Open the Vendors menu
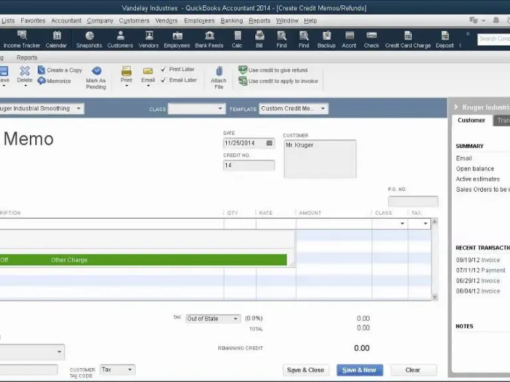The image size is (510, 382). 166,21
